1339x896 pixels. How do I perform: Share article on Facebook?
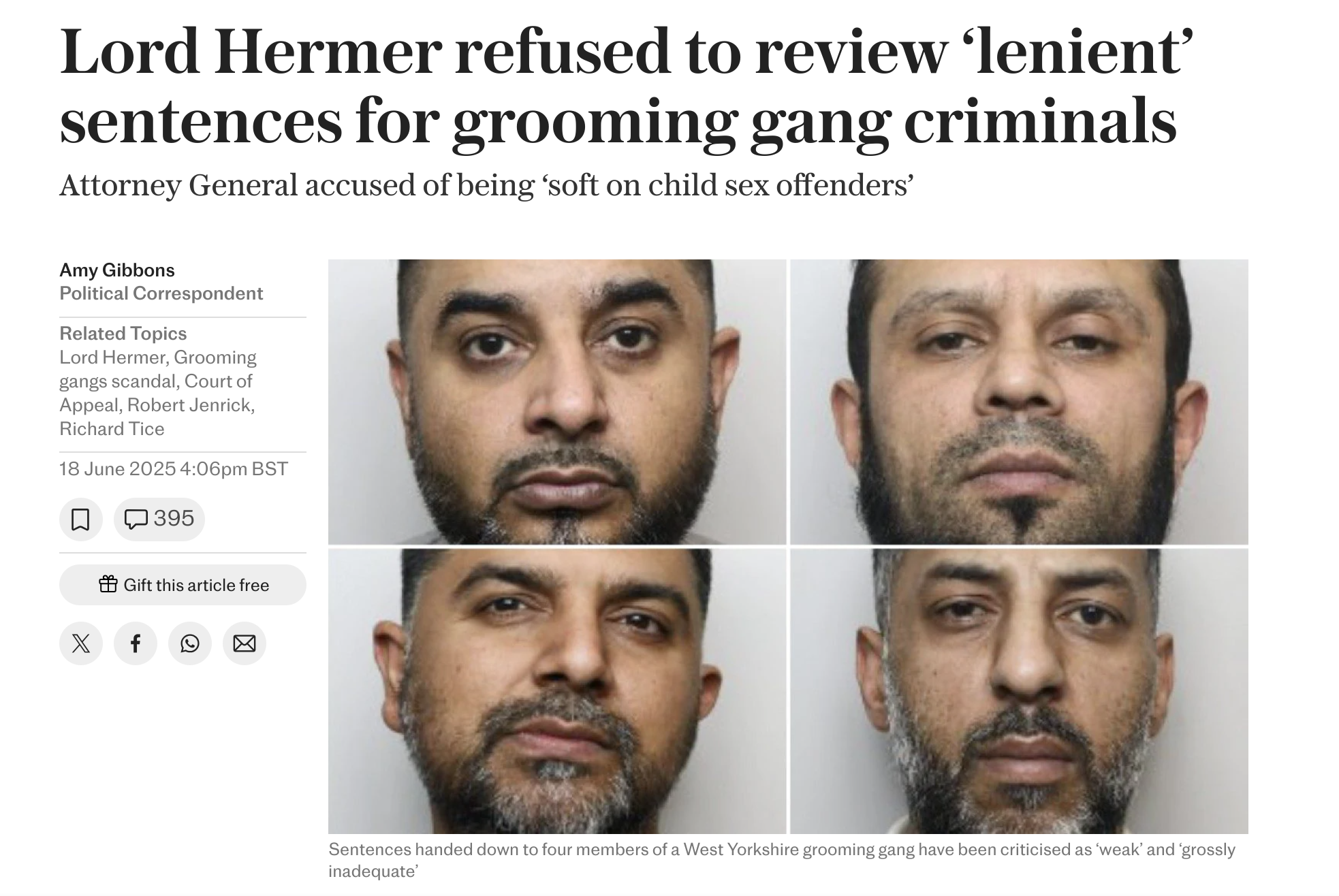point(135,643)
